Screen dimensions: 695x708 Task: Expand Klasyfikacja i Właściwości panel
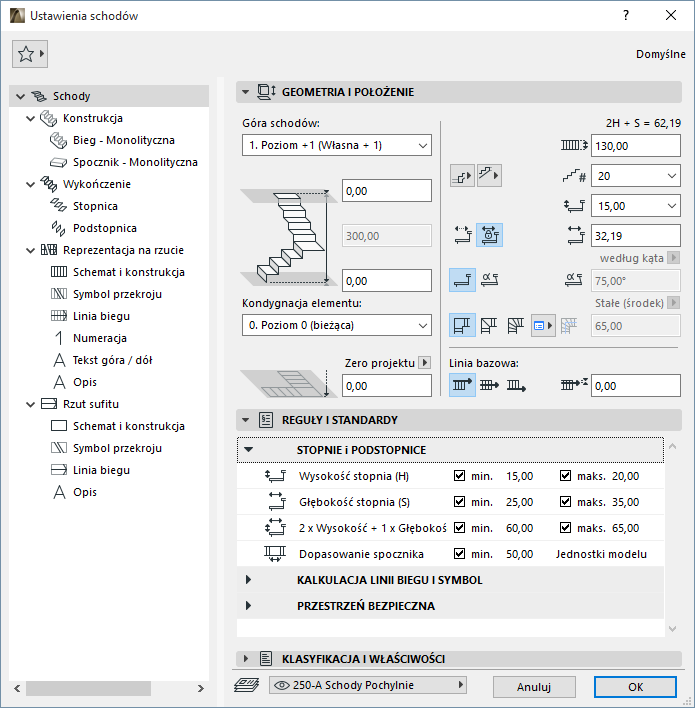(246, 659)
